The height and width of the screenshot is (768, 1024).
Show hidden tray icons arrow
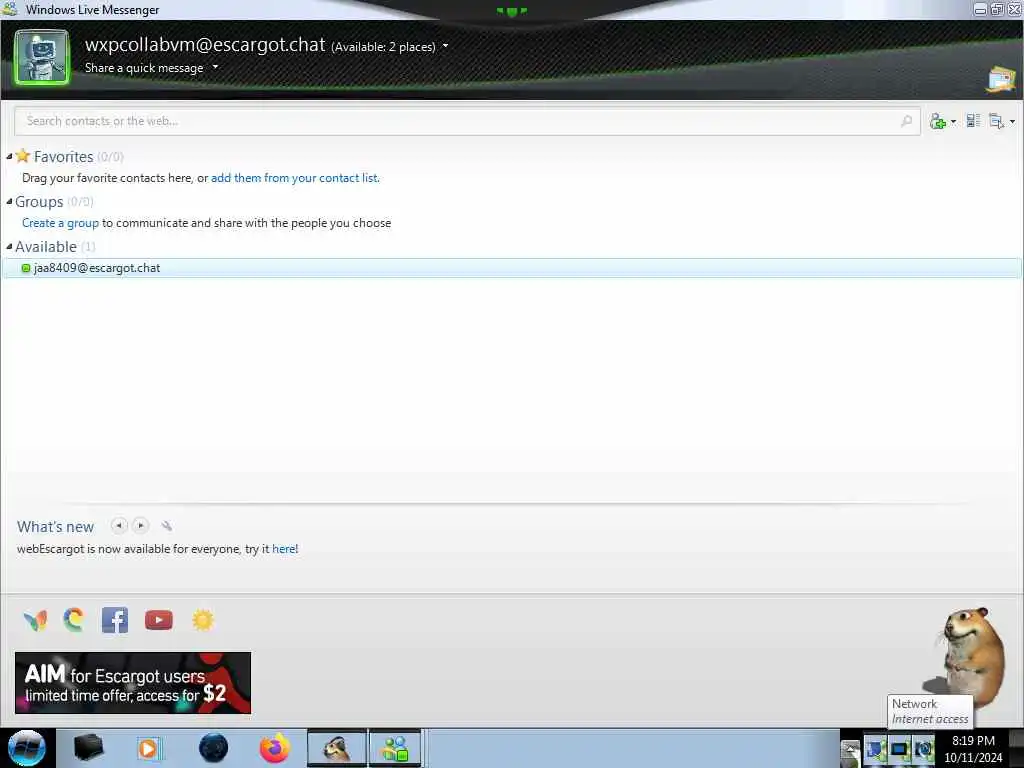(850, 751)
